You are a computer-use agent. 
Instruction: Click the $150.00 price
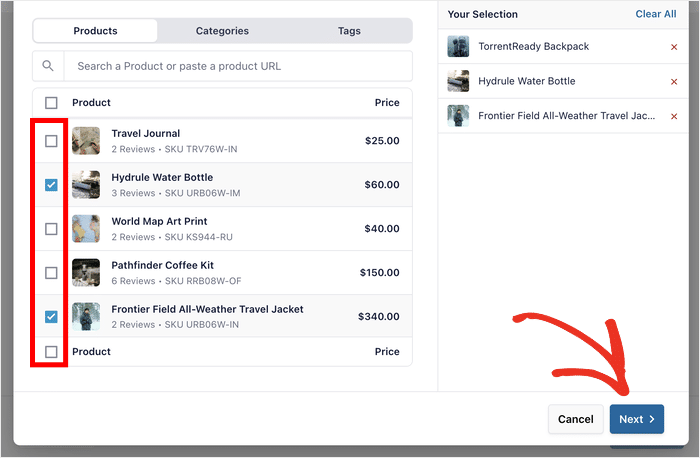click(379, 272)
